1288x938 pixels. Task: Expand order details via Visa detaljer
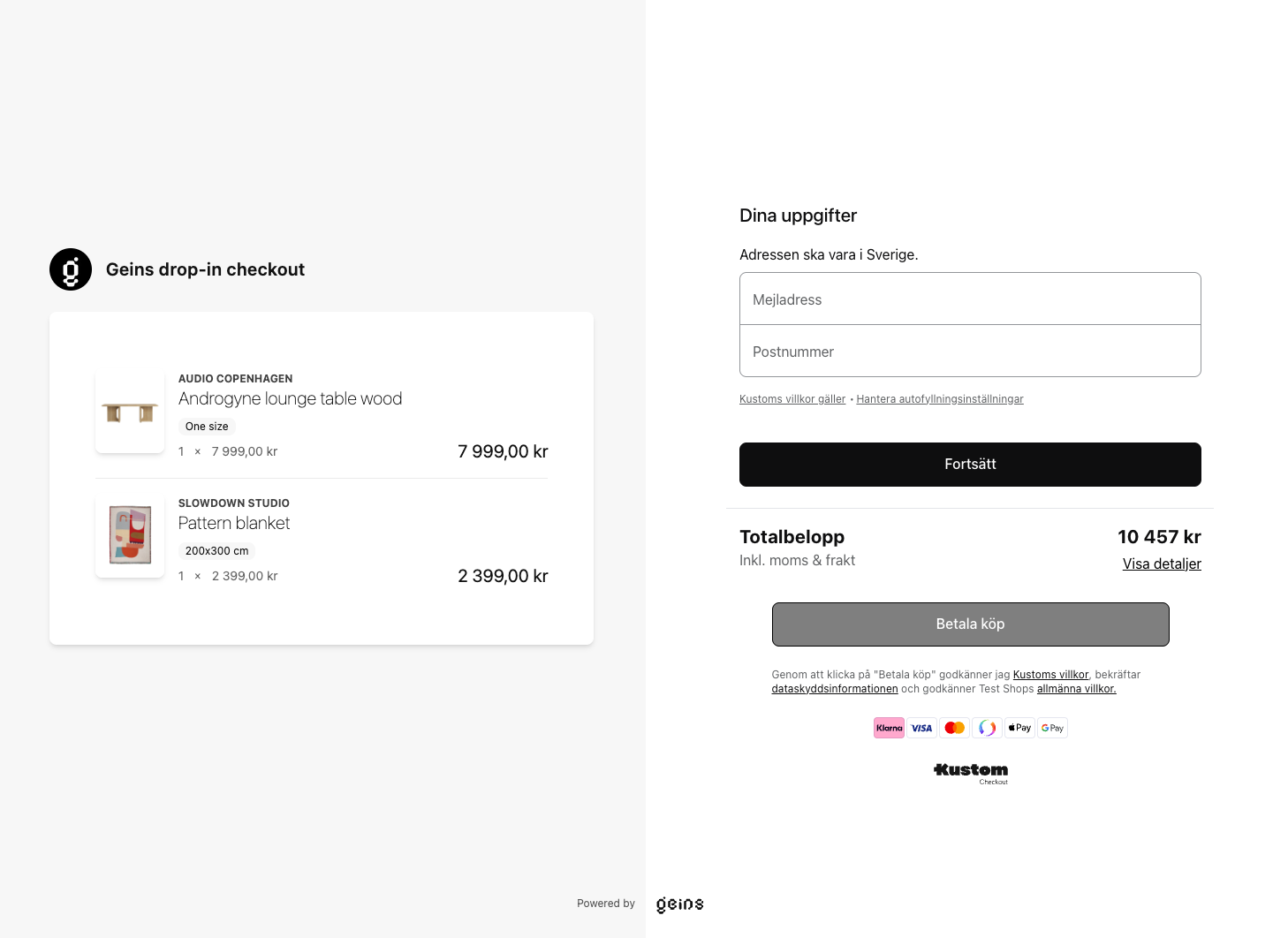1161,564
